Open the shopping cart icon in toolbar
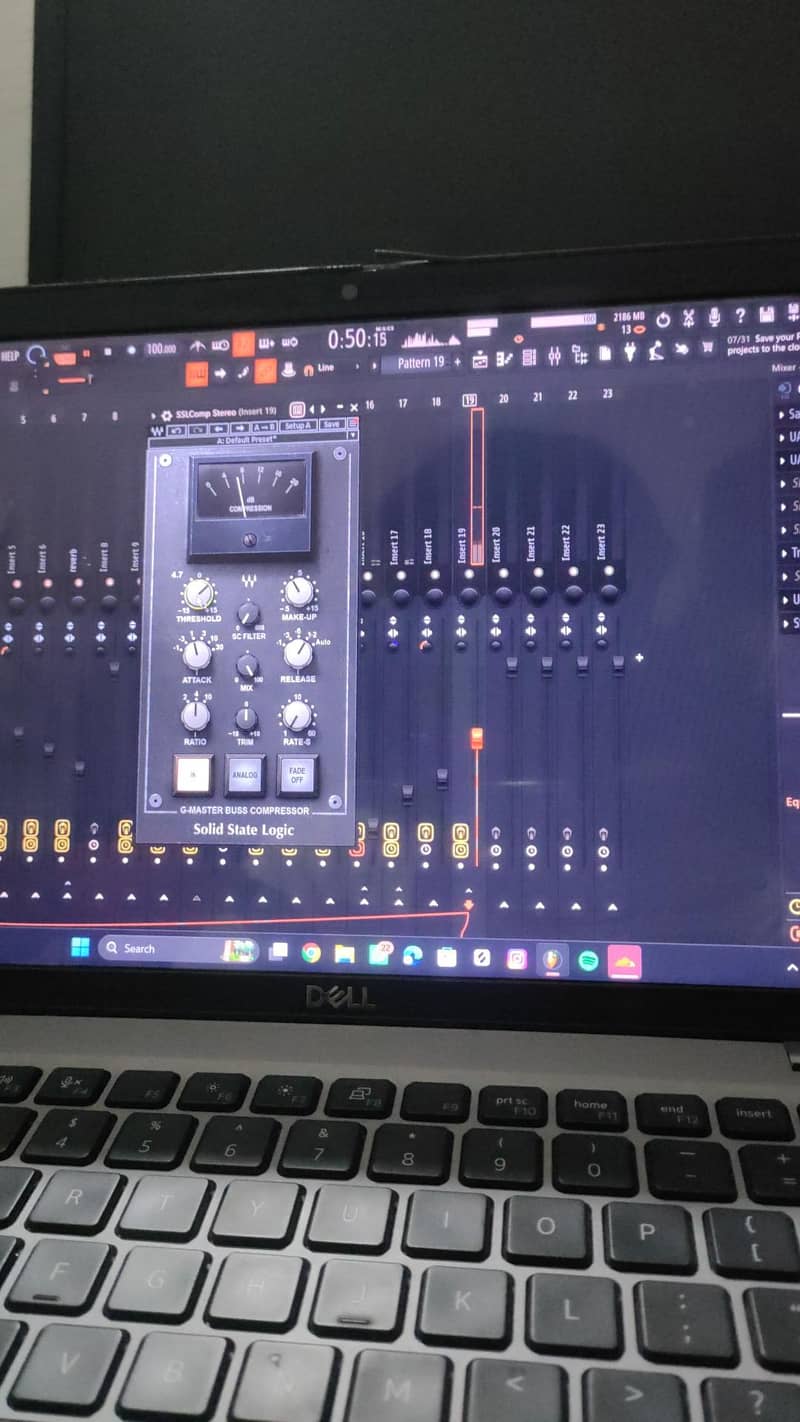Viewport: 800px width, 1422px height. point(708,347)
